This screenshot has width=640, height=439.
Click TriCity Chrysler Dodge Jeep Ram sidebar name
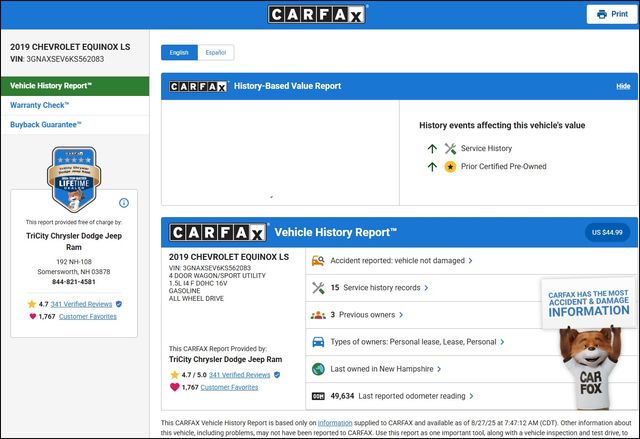(74, 241)
